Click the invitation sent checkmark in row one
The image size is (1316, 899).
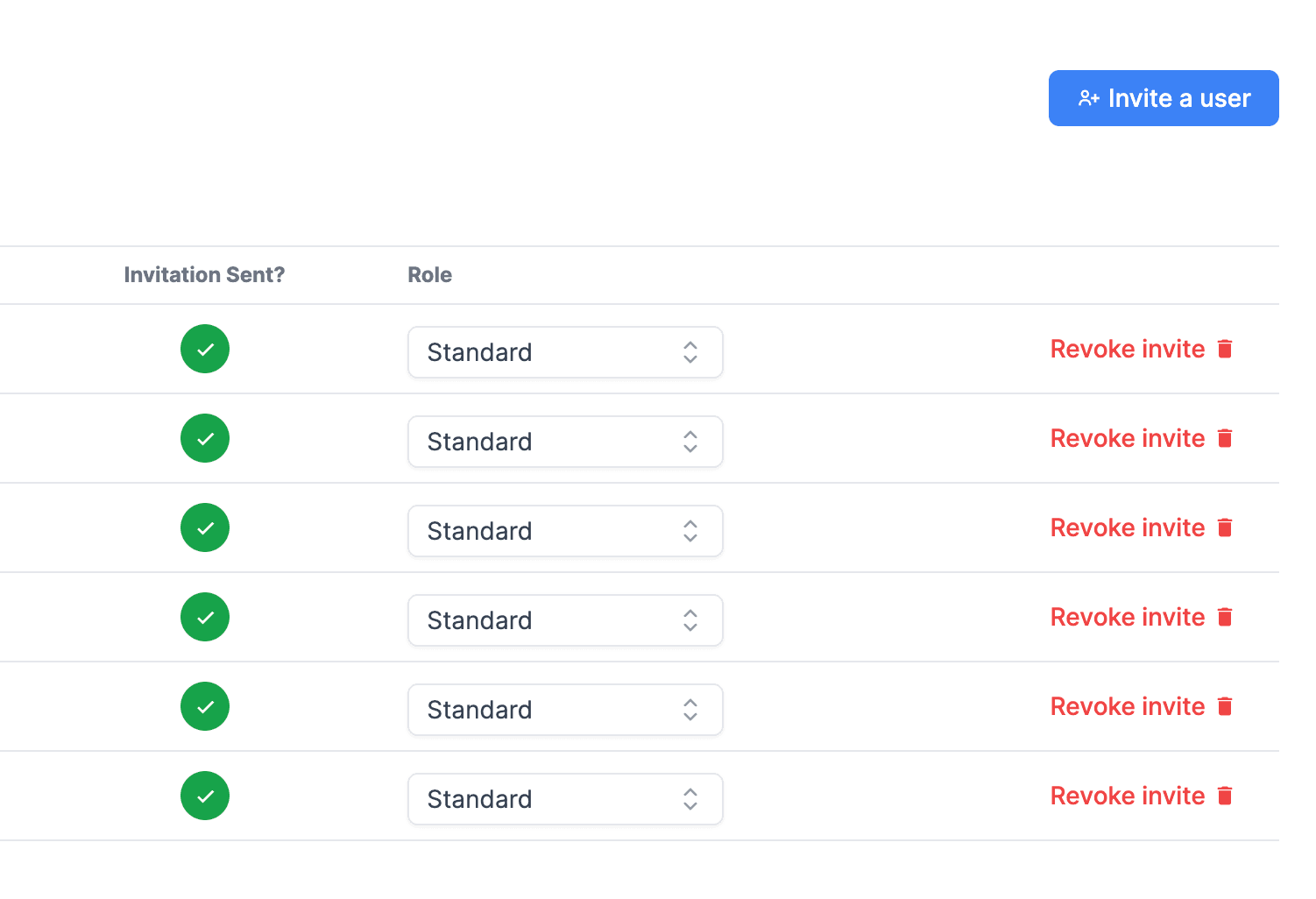tap(204, 349)
